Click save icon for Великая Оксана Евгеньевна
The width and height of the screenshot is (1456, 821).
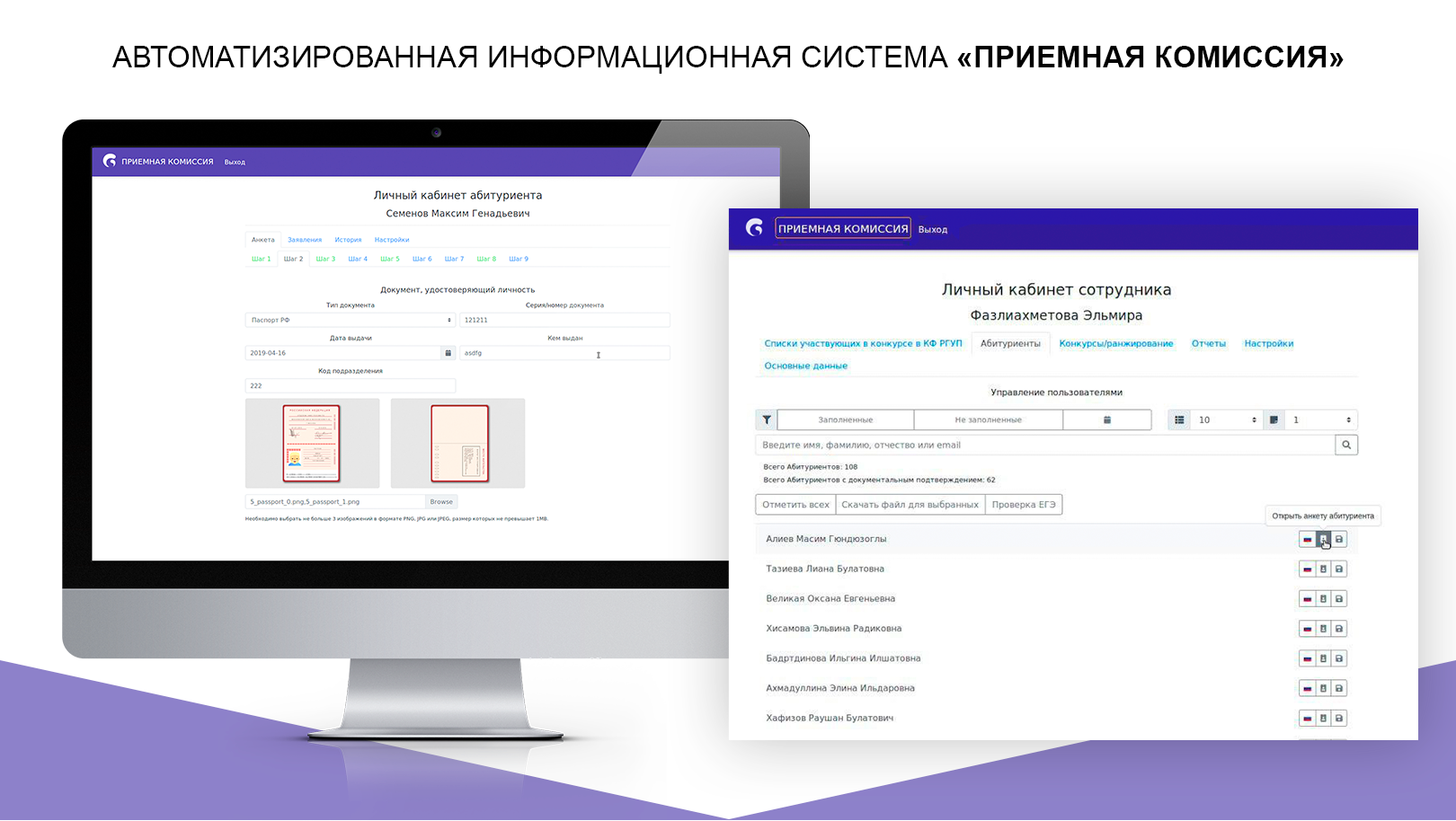click(1339, 599)
